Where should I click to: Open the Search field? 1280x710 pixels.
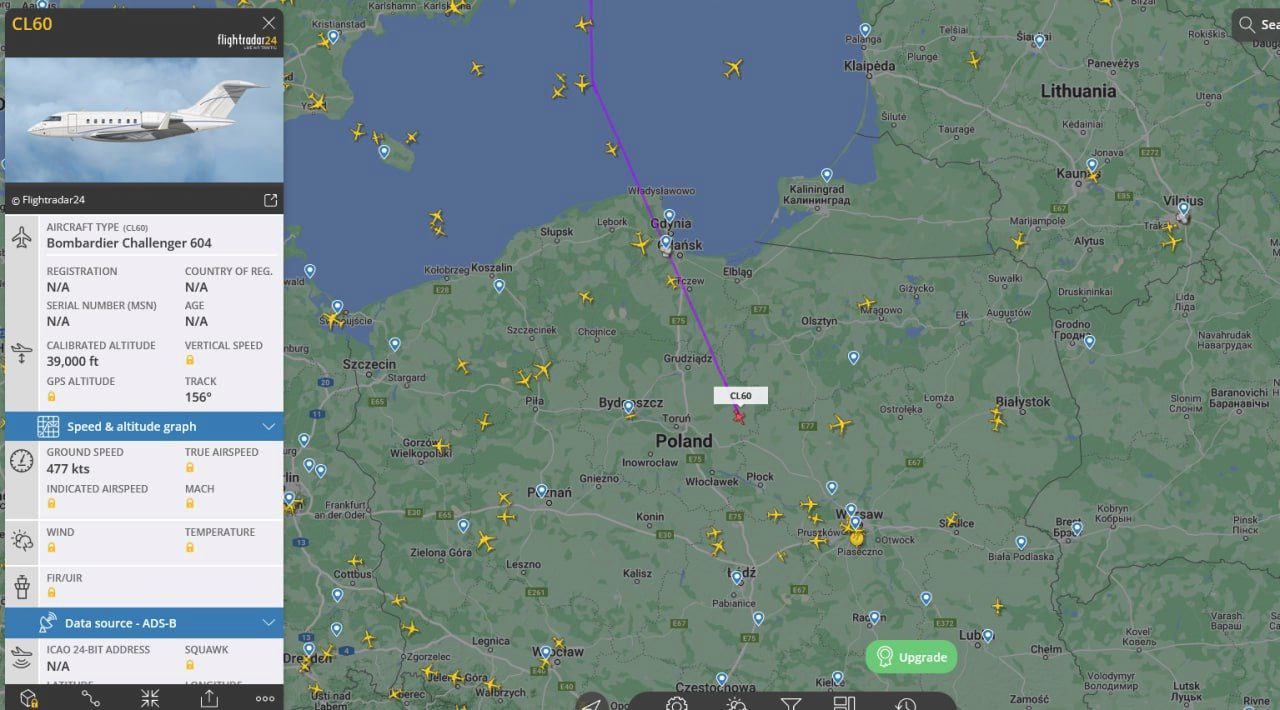point(1257,25)
